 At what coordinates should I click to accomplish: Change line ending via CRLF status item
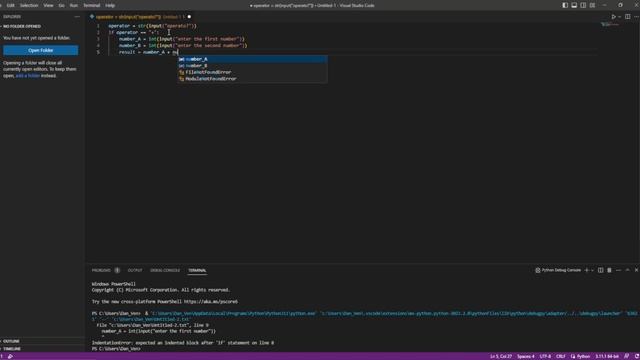561,356
